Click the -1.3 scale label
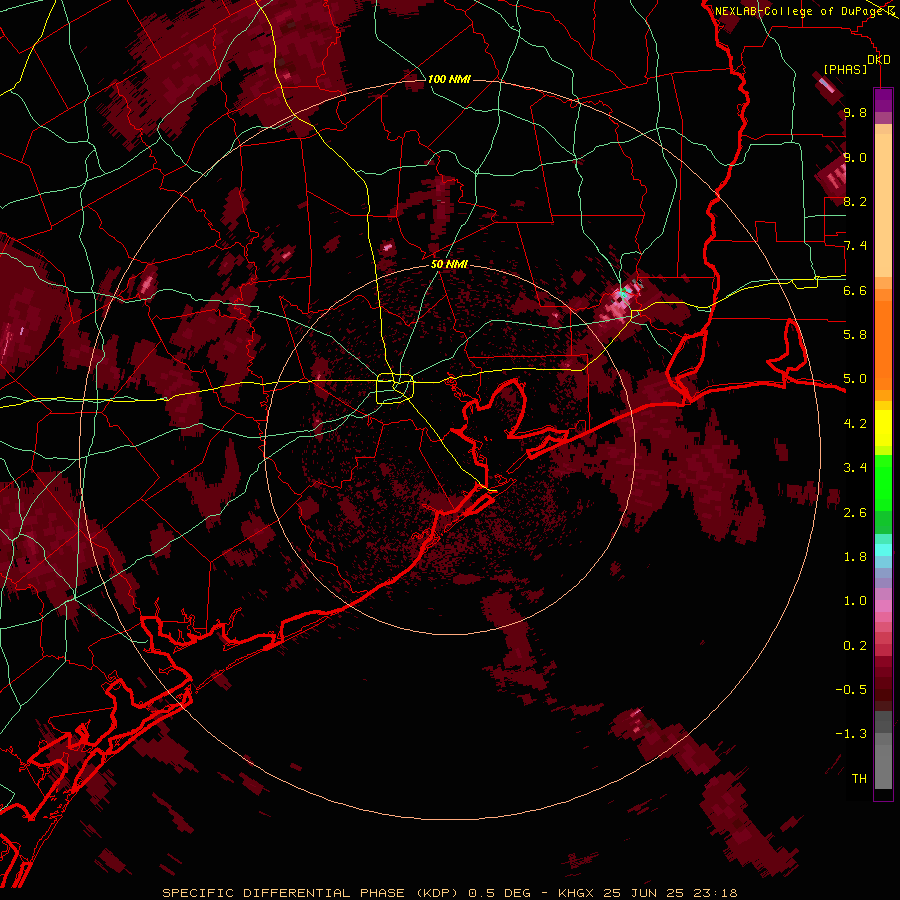Viewport: 900px width, 900px height. [852, 734]
